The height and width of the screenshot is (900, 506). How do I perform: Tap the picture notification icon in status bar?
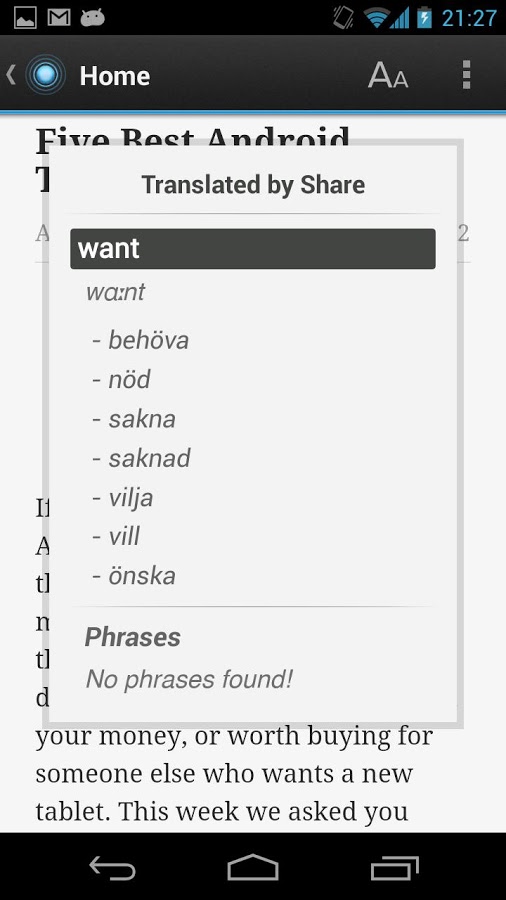25,18
